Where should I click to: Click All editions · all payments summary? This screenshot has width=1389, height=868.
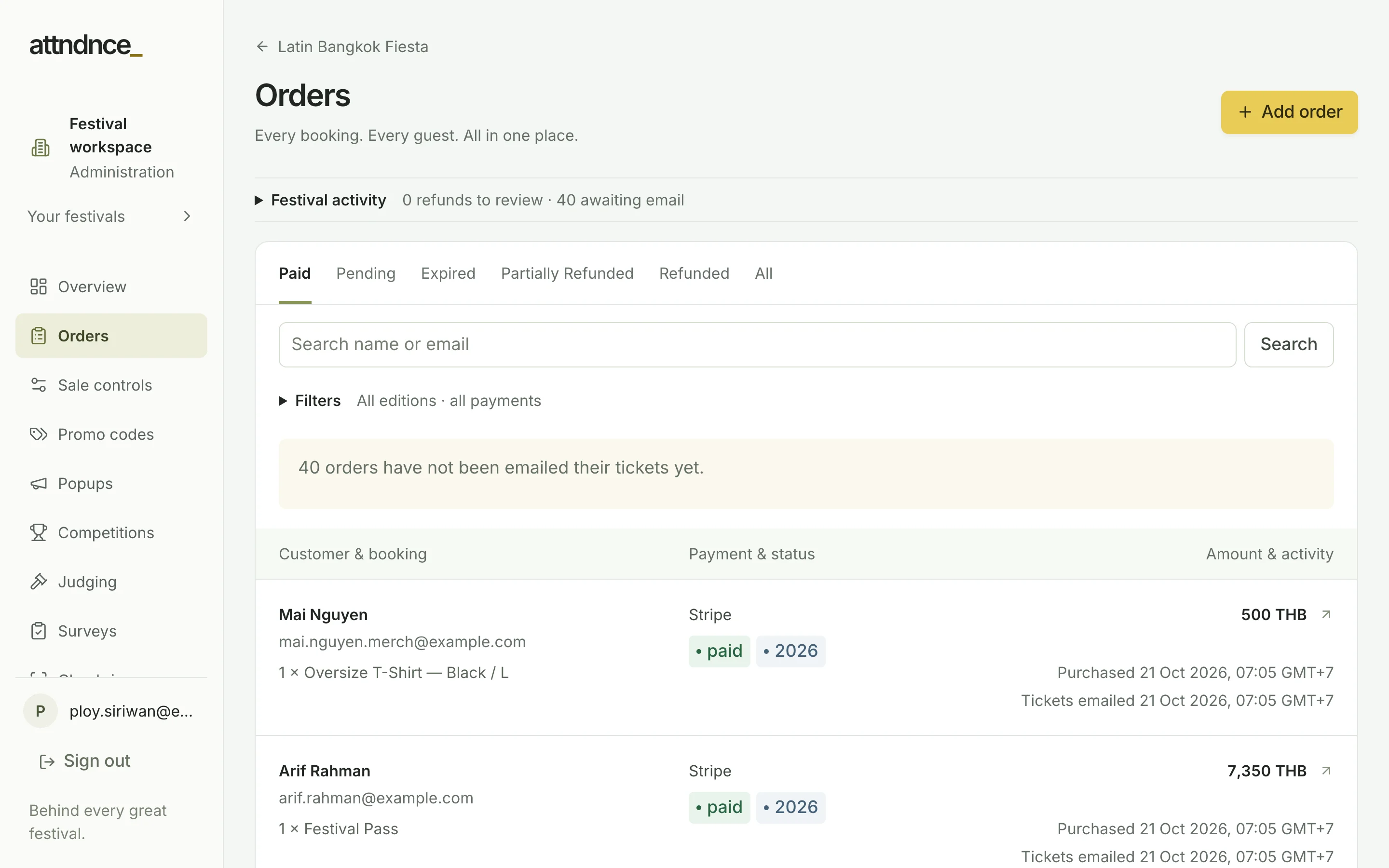click(448, 401)
